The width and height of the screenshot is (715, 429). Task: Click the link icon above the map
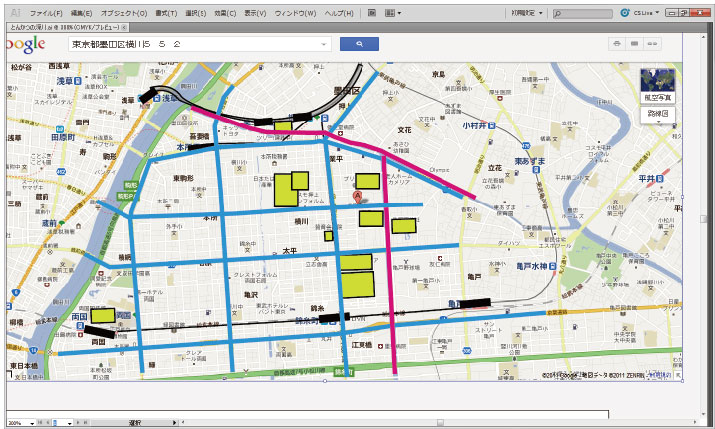pyautogui.click(x=652, y=44)
